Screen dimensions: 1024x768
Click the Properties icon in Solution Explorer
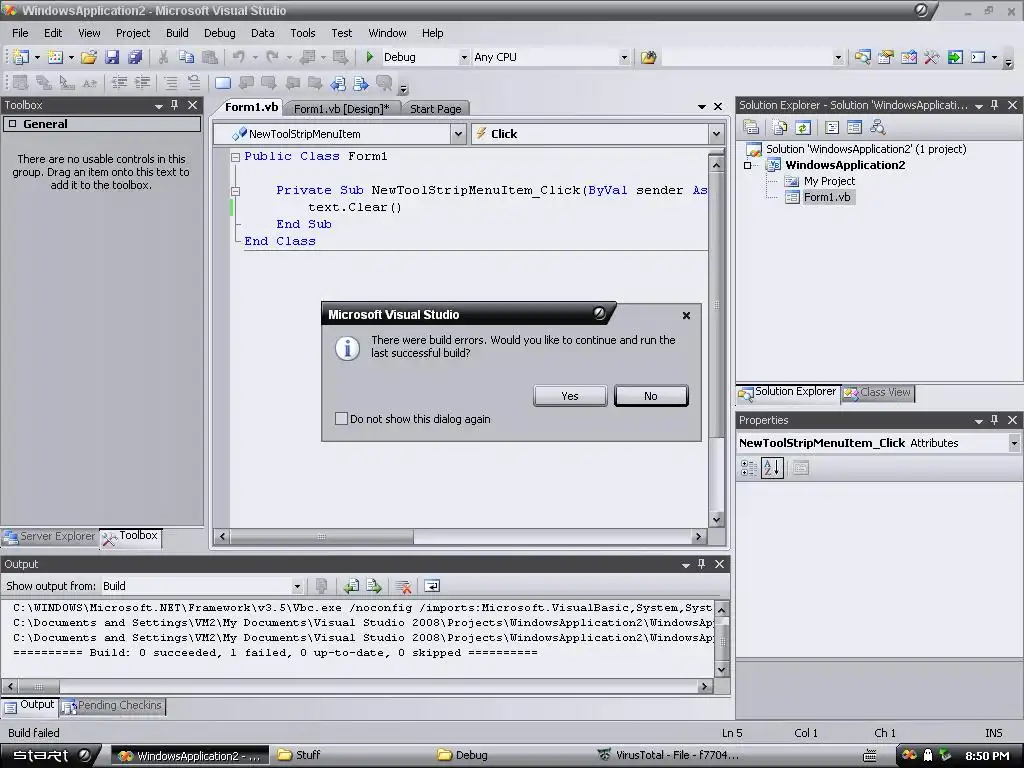(751, 127)
